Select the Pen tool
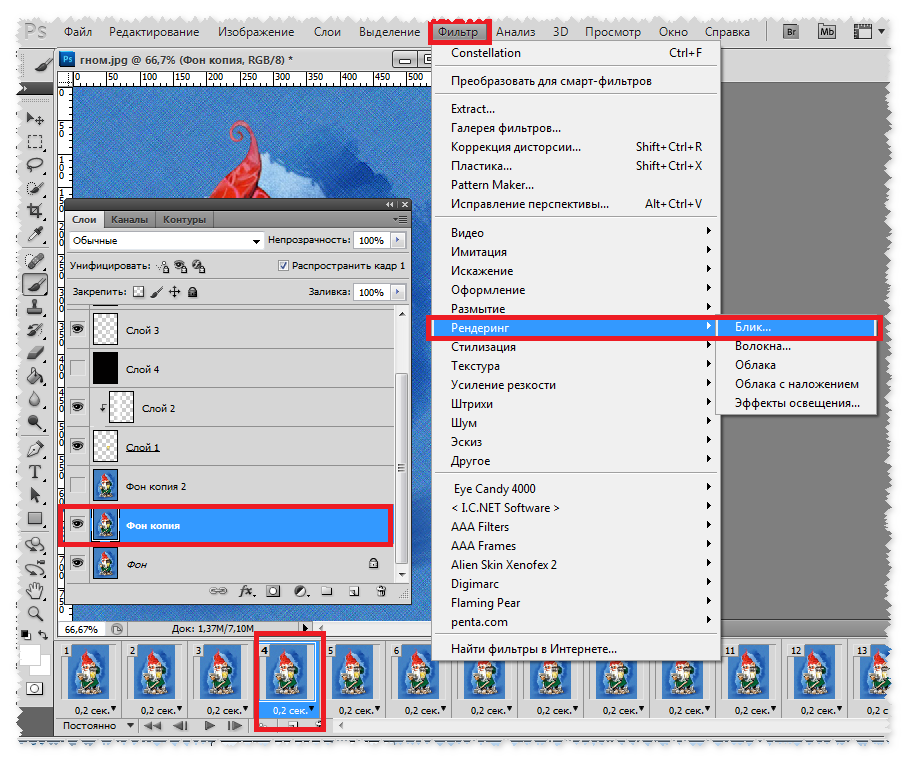This screenshot has width=908, height=762. pyautogui.click(x=35, y=449)
